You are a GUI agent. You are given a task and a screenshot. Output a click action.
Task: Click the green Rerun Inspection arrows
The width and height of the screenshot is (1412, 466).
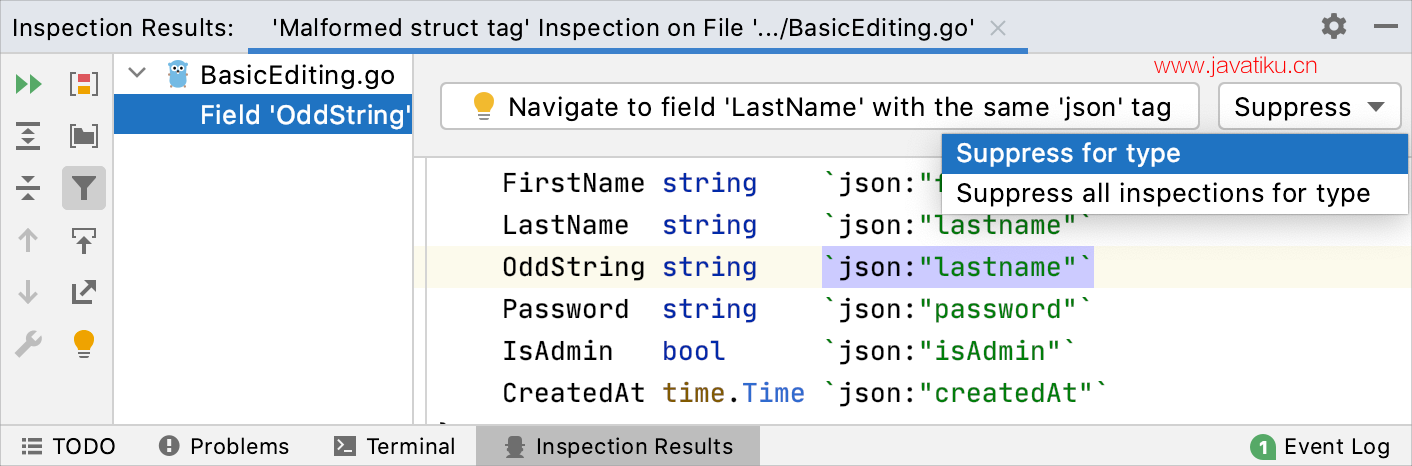click(29, 84)
